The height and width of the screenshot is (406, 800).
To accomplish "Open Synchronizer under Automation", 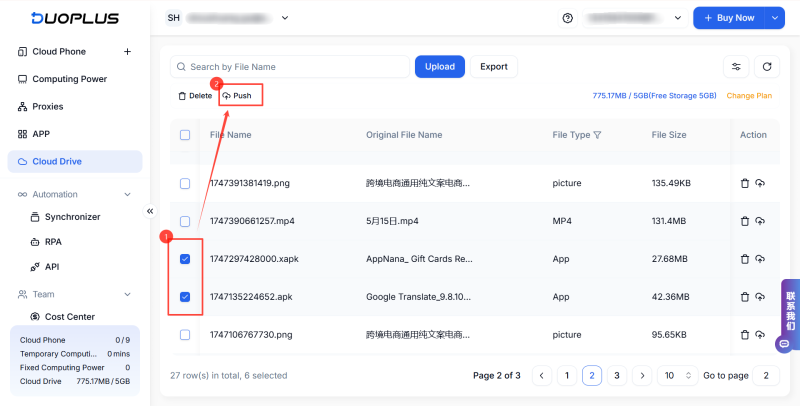I will pos(72,217).
